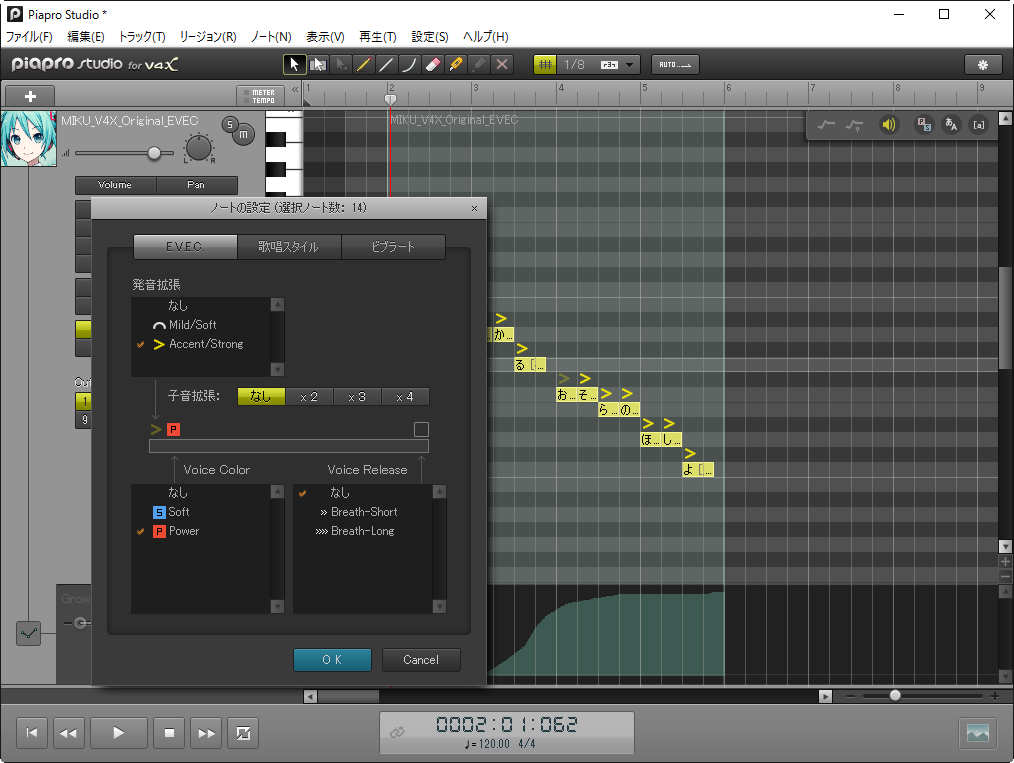
Task: Confirm note settings with OK
Action: [x=332, y=660]
